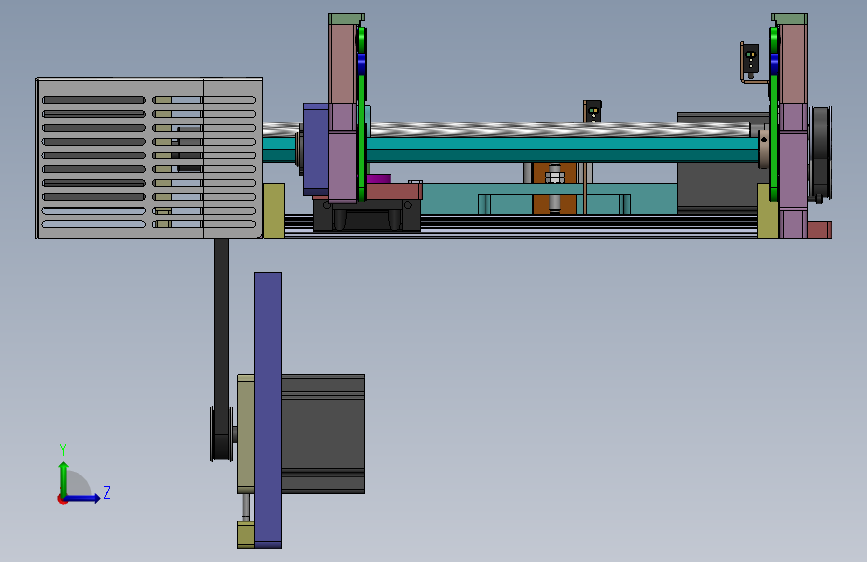This screenshot has width=867, height=562.
Task: Select the teal beam under the lead screw
Action: [561, 149]
